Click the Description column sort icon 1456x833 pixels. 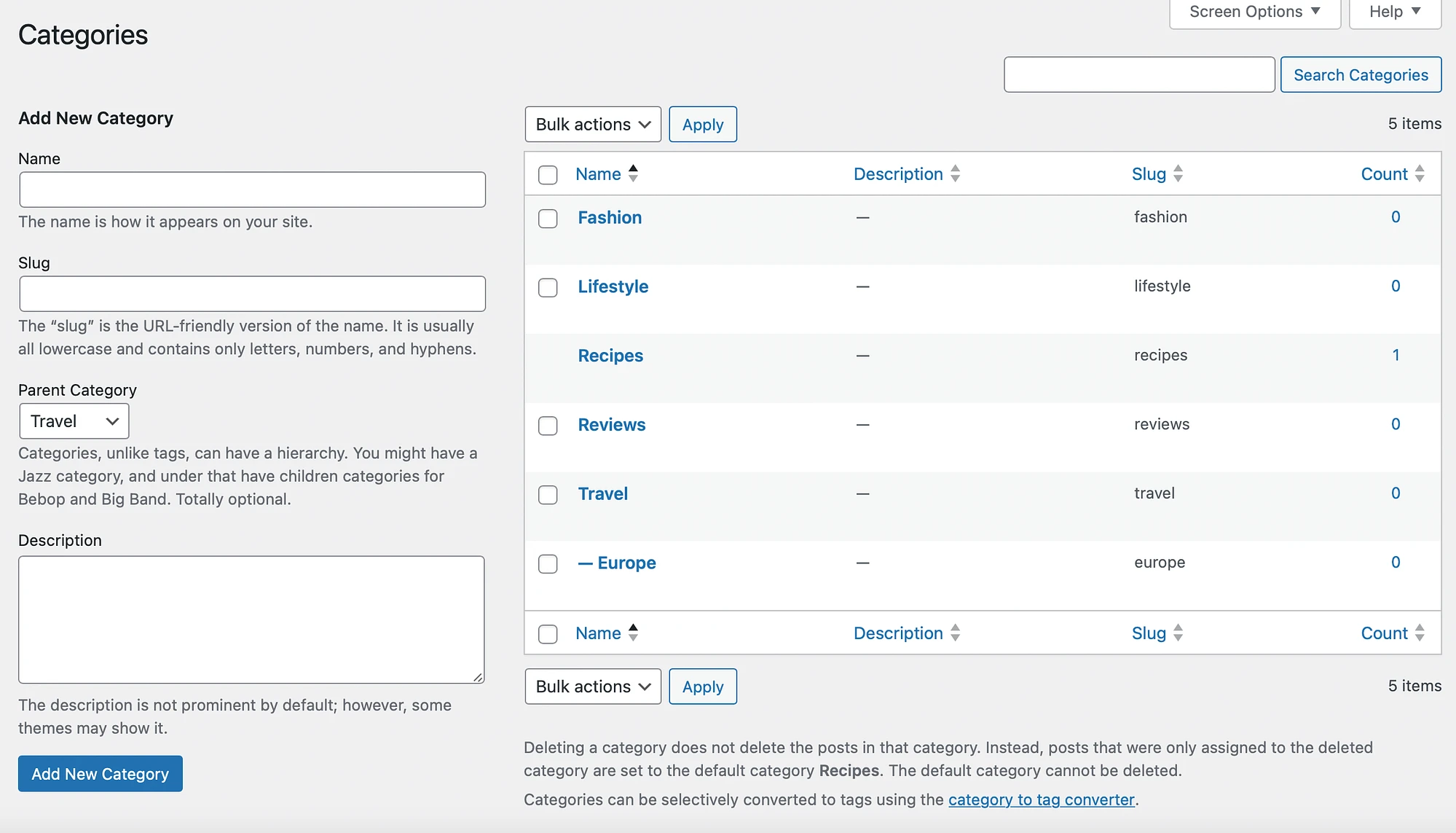tap(956, 173)
